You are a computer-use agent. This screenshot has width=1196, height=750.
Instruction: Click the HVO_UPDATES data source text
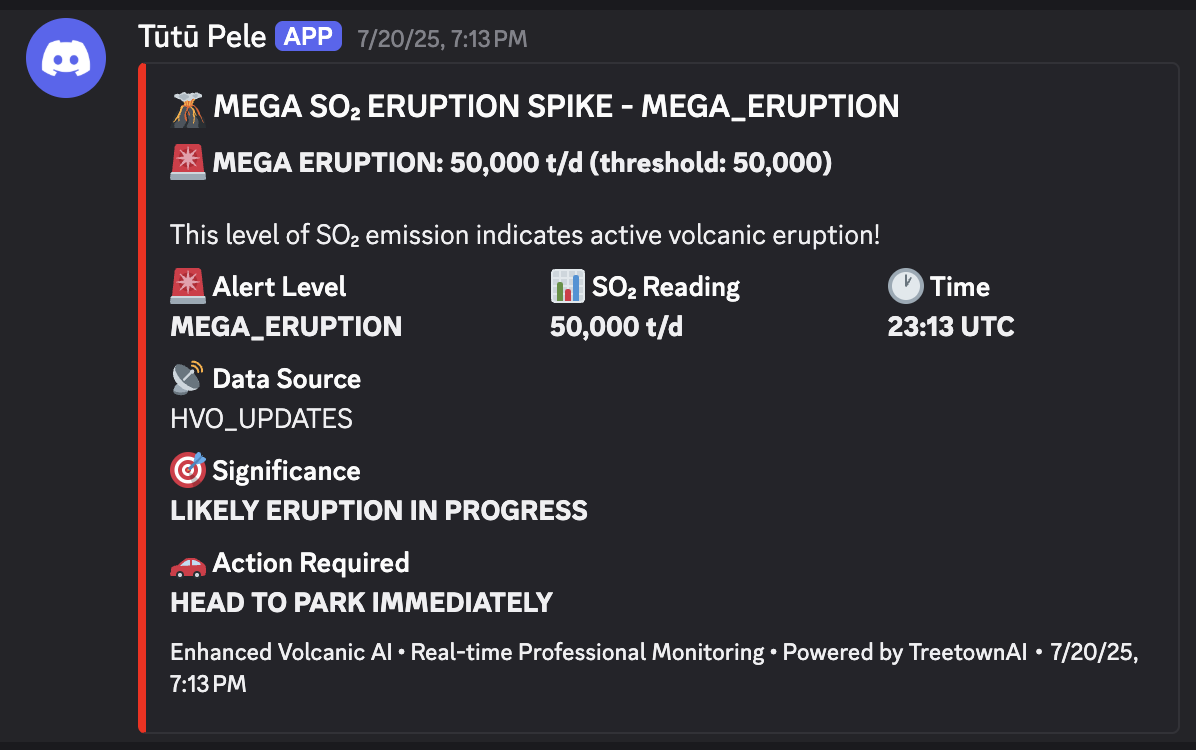pyautogui.click(x=262, y=418)
